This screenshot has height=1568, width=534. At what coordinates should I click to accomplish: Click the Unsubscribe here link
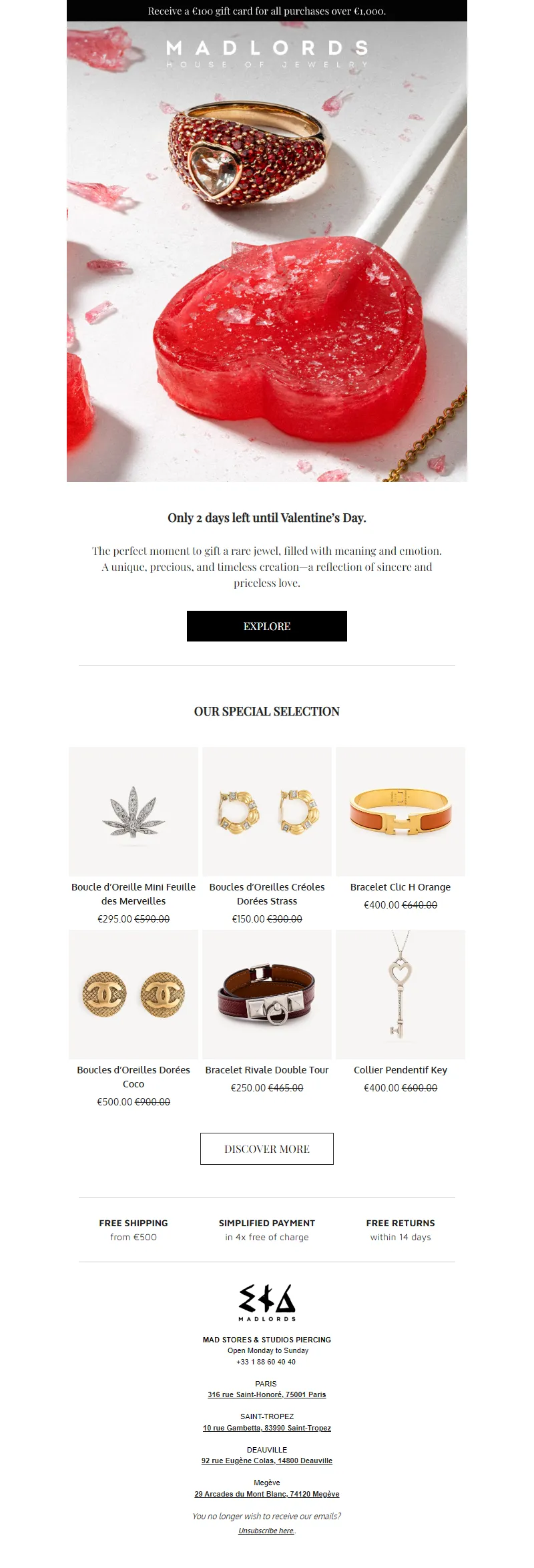tap(266, 1531)
